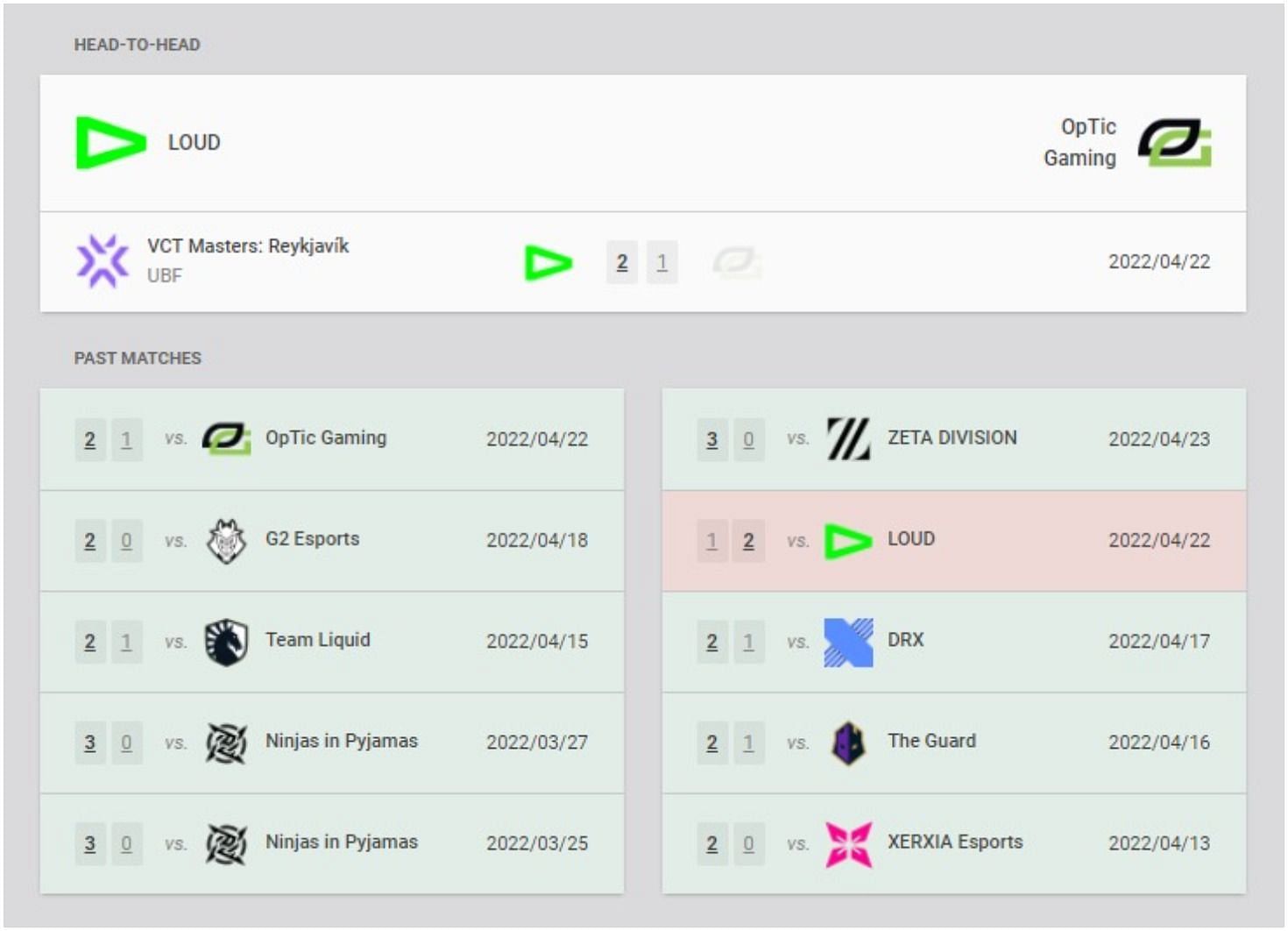Click score 2 in head-to-head row

pyautogui.click(x=622, y=262)
